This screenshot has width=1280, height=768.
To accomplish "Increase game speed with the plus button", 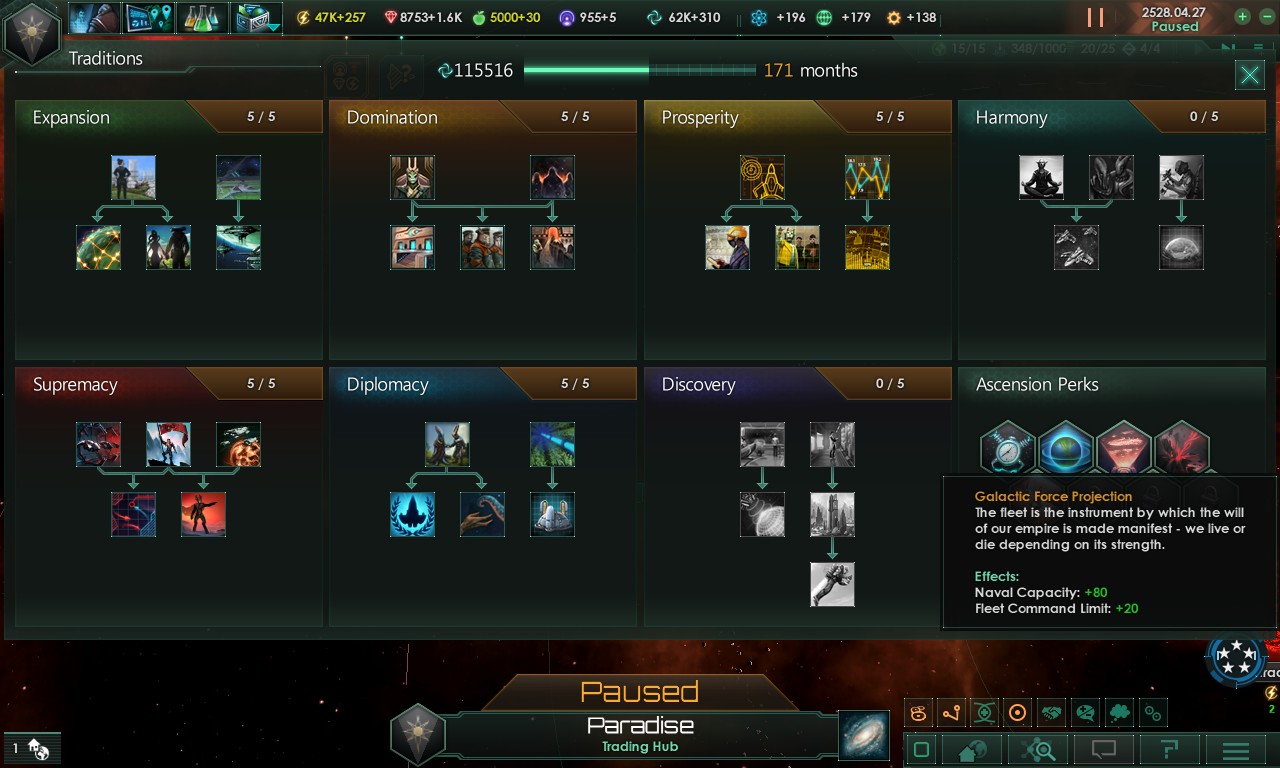I will point(1242,16).
